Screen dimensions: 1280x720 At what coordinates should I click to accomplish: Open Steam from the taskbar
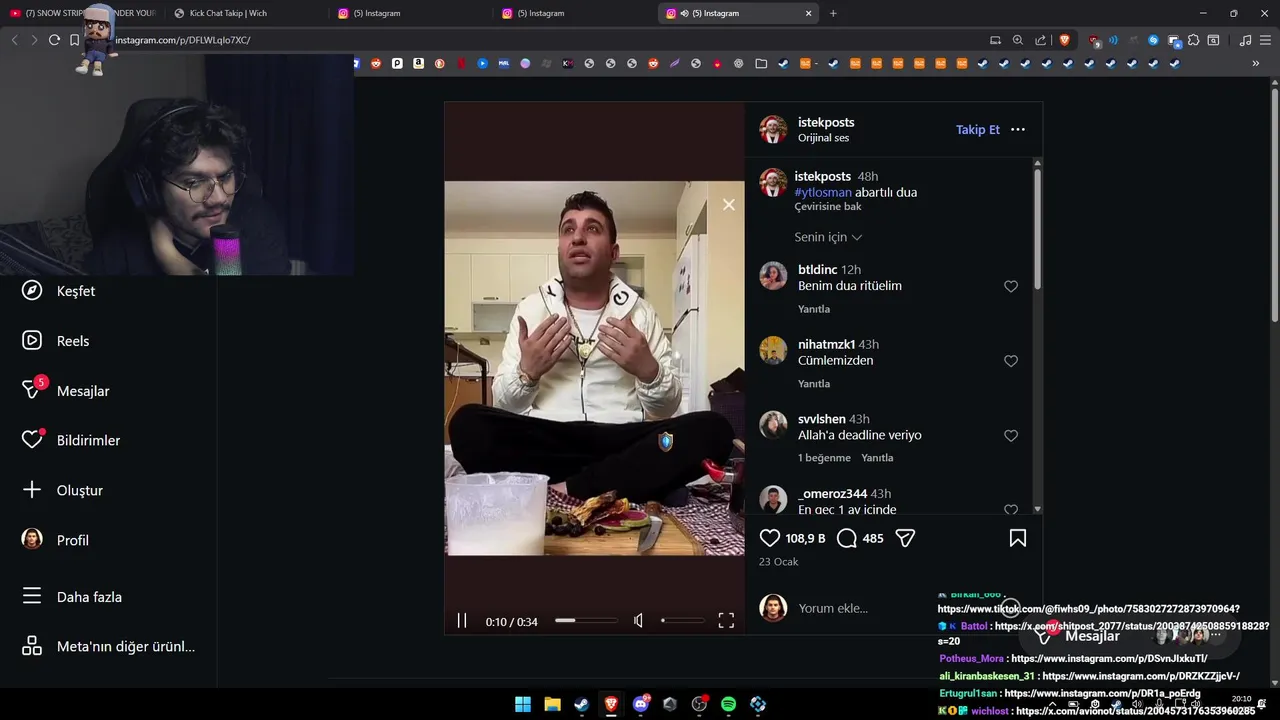point(581,704)
